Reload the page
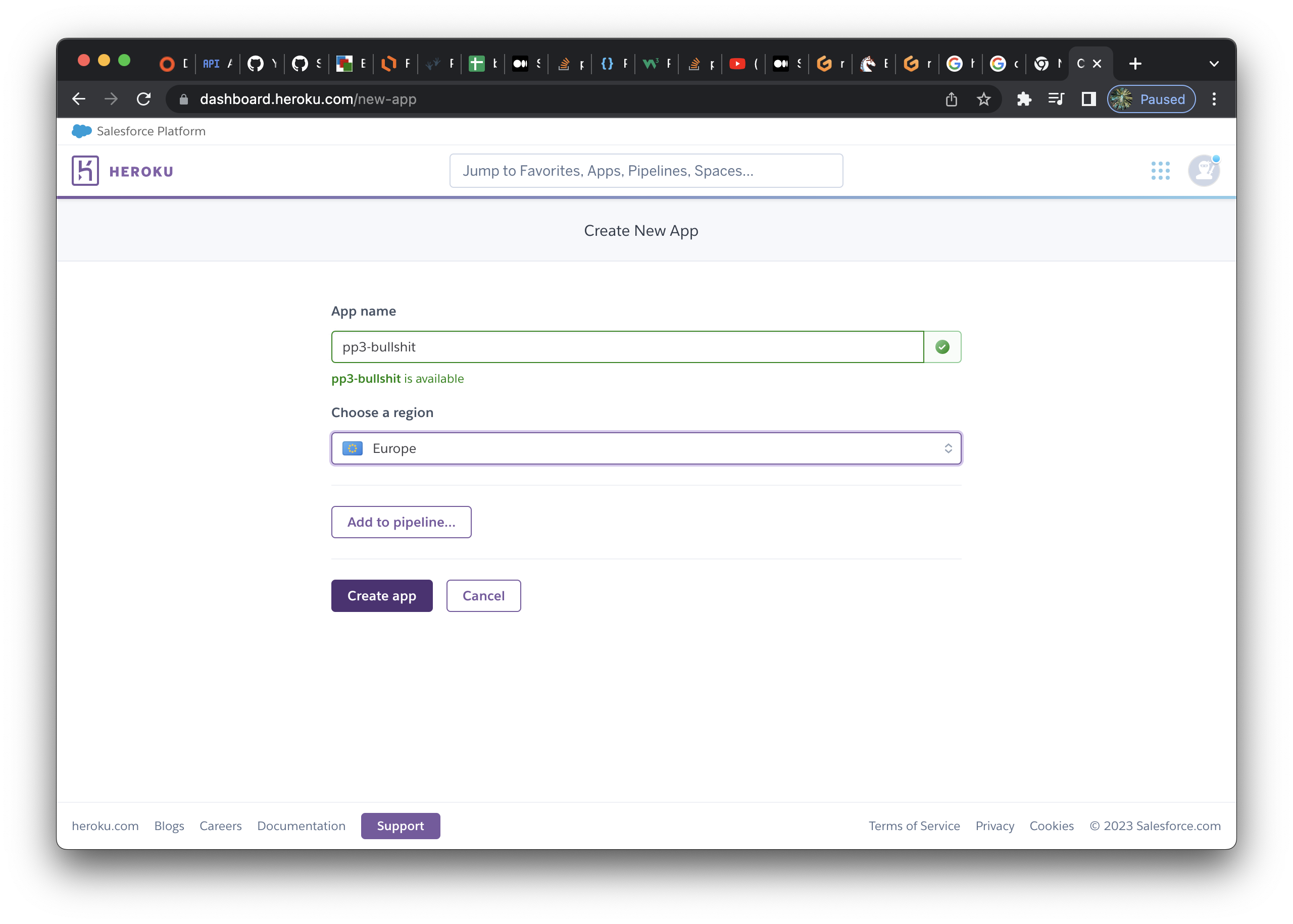The height and width of the screenshot is (924, 1293). [x=144, y=99]
